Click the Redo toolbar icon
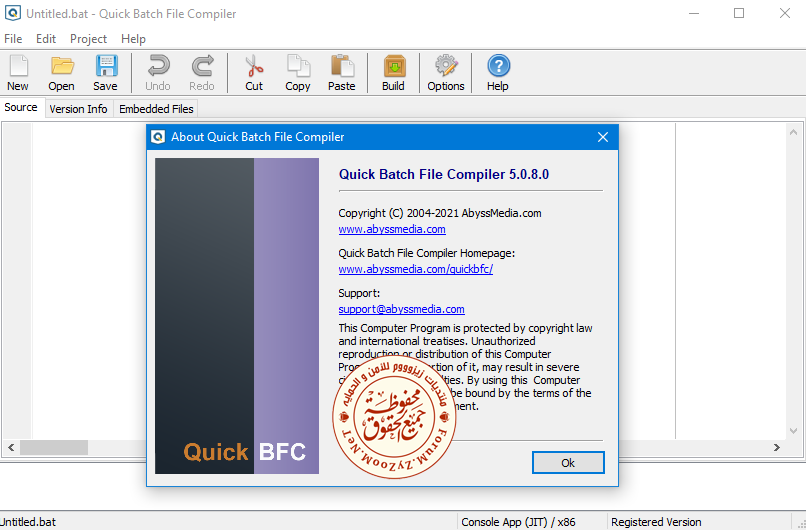This screenshot has height=530, width=806. [x=203, y=67]
